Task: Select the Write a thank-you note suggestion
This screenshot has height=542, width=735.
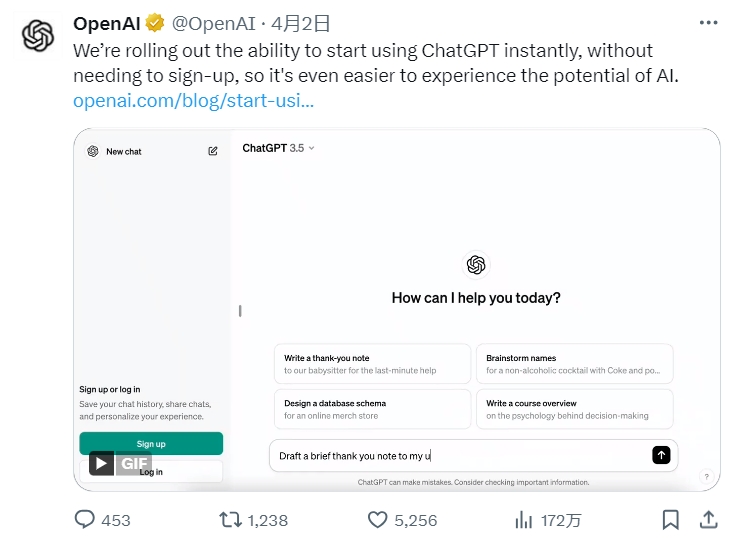Action: (372, 364)
